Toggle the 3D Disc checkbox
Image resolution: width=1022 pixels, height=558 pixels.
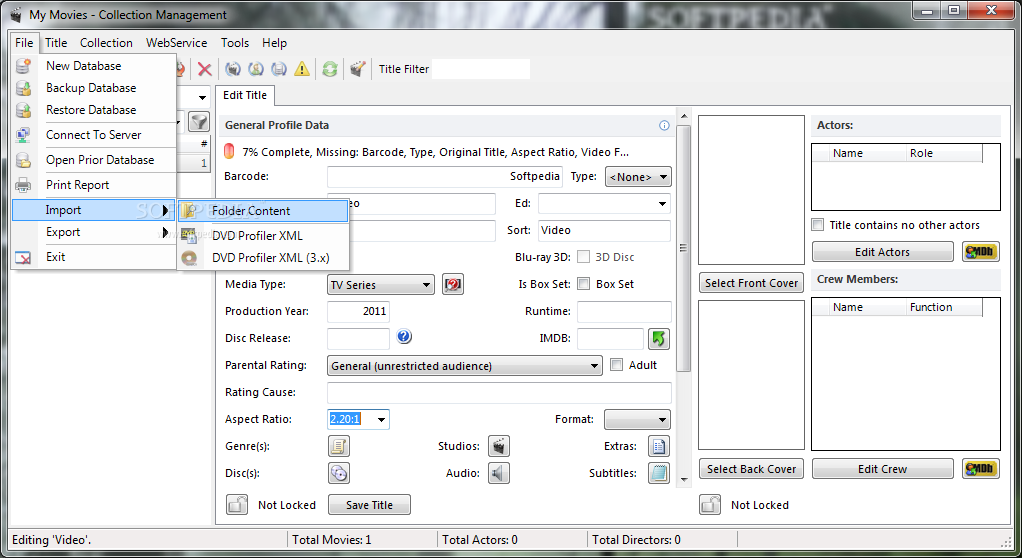[x=584, y=257]
